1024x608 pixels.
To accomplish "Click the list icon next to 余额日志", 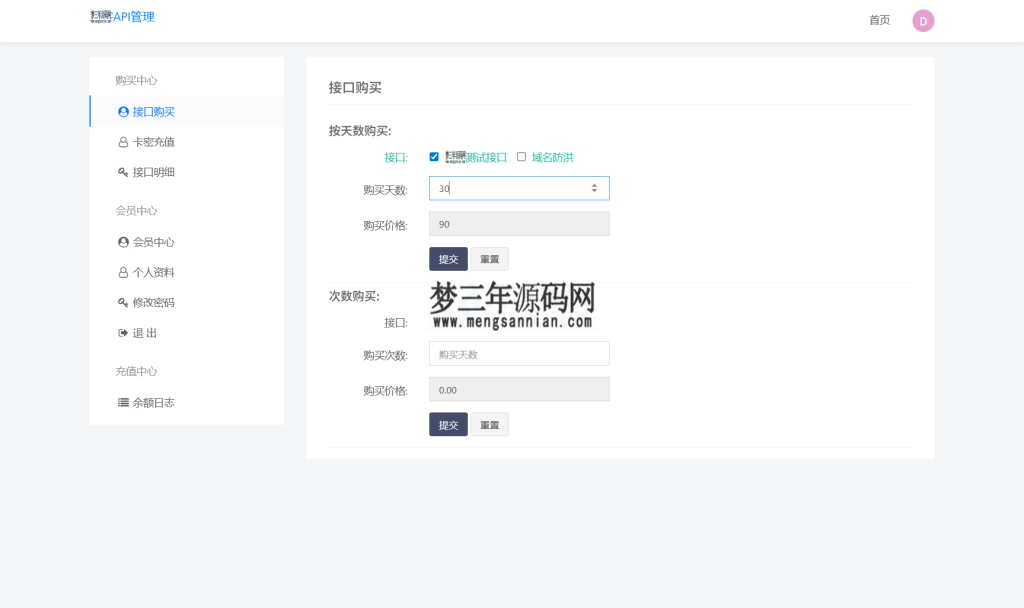I will coord(122,402).
